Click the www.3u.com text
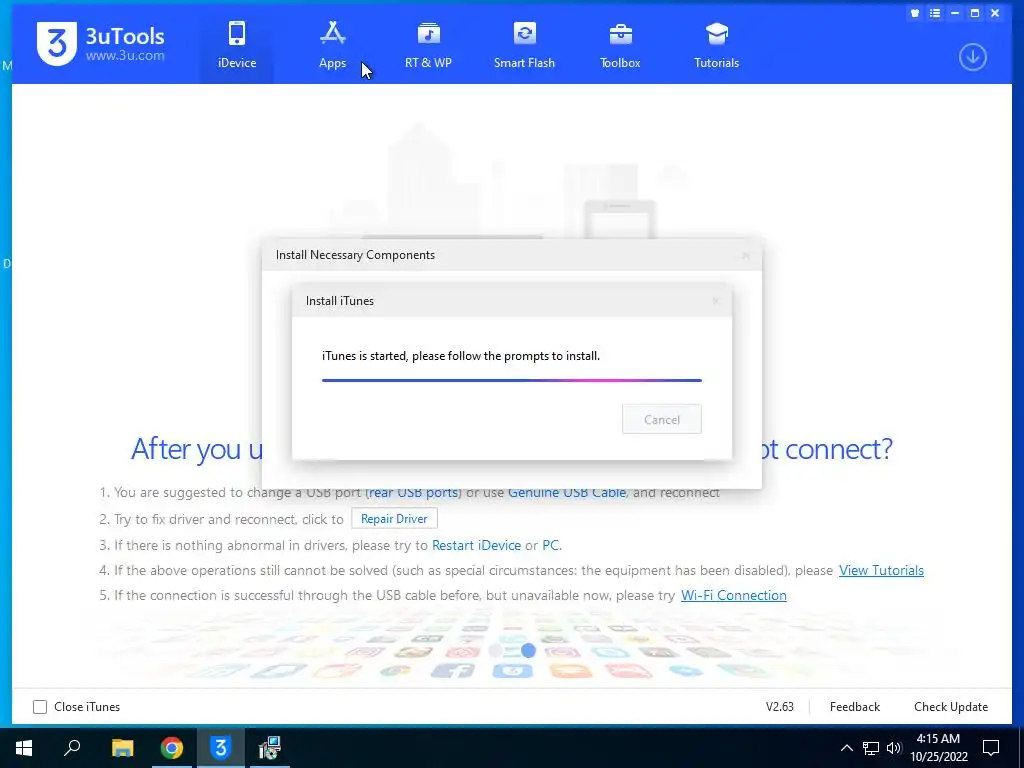1024x768 pixels. 125,56
